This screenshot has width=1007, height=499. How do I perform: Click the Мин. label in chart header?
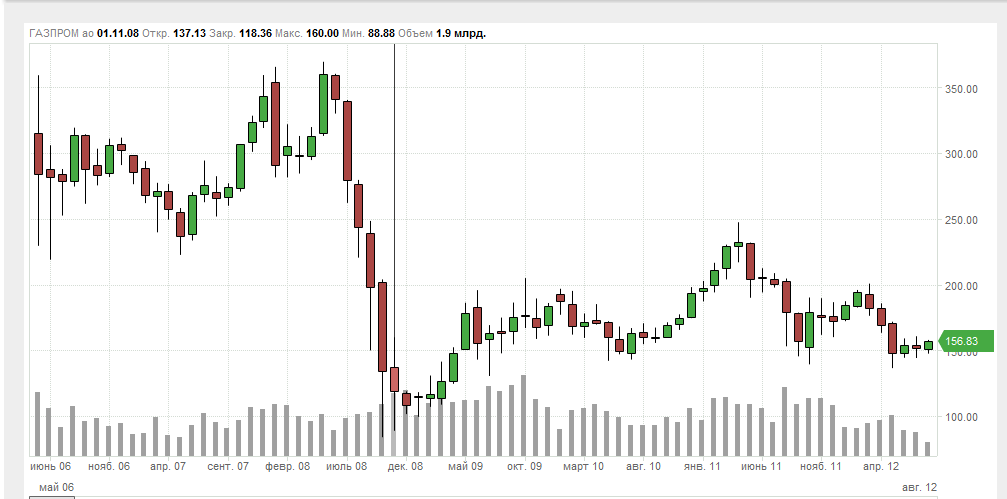point(353,33)
